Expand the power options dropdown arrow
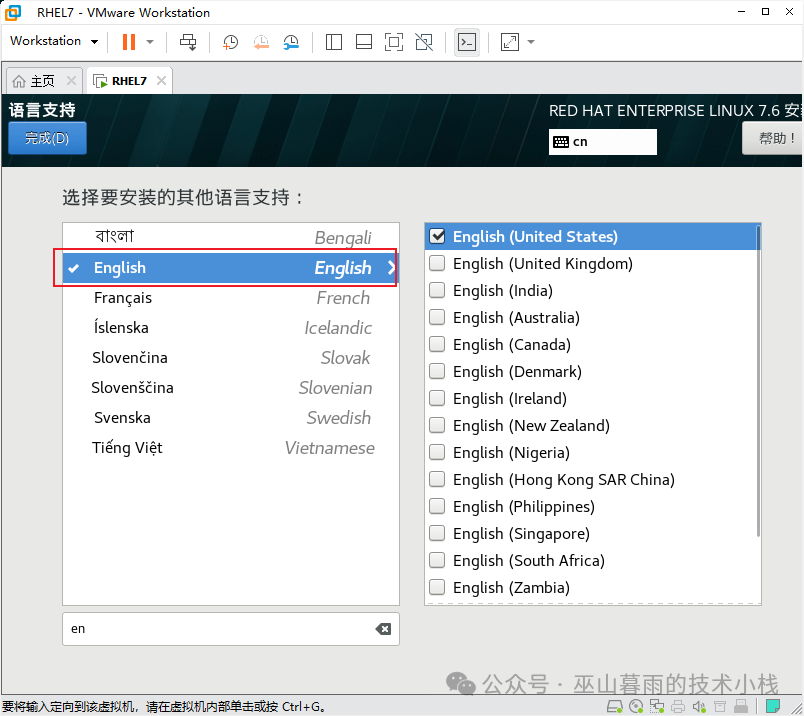Screen dimensions: 804x716 point(150,42)
